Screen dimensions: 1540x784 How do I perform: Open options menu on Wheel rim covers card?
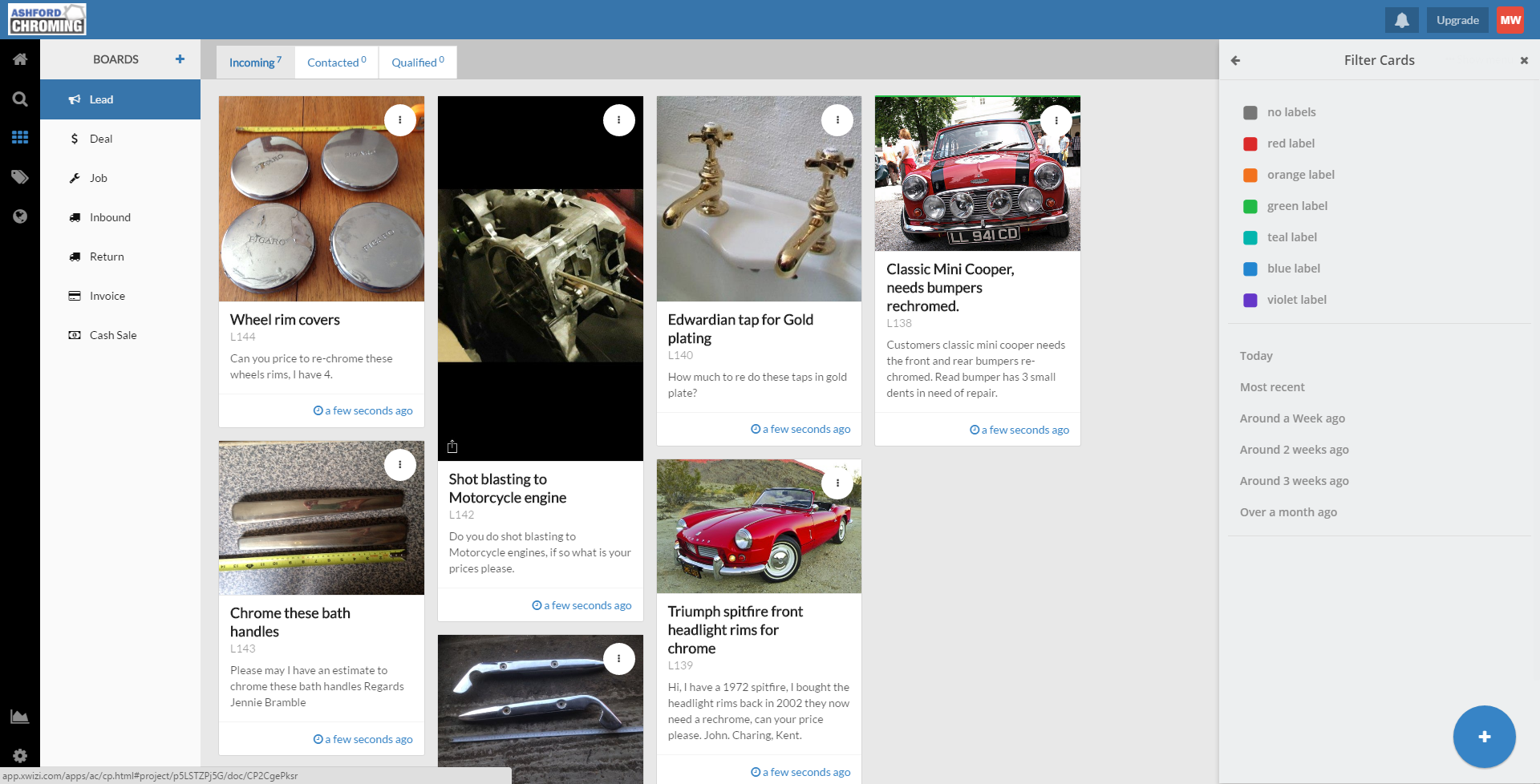coord(399,120)
